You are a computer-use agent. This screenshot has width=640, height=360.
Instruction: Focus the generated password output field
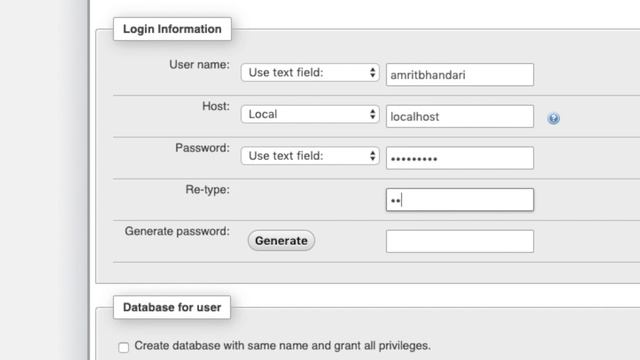pyautogui.click(x=460, y=241)
